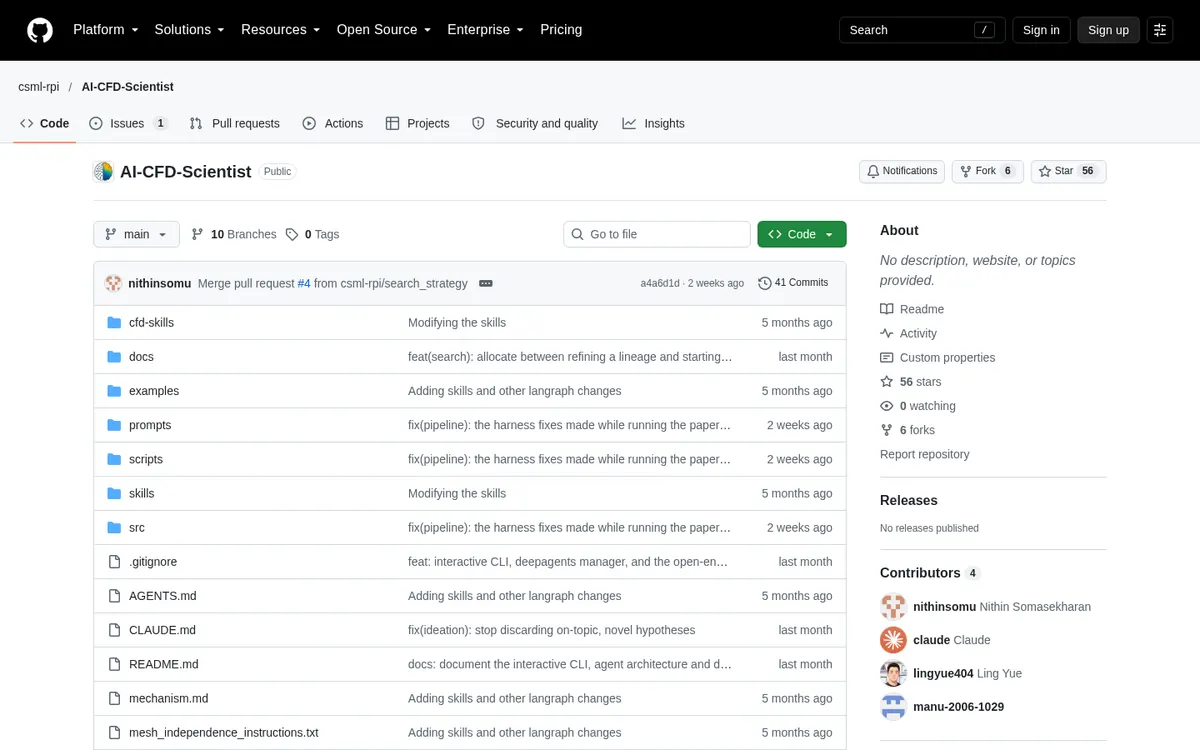This screenshot has width=1200, height=750.
Task: Click the skills folder icon
Action: click(x=114, y=493)
